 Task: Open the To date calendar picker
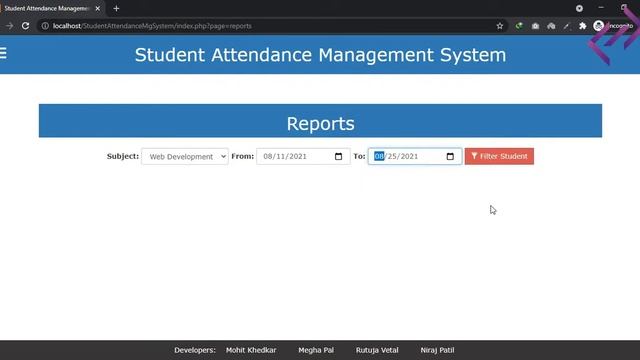coord(450,156)
